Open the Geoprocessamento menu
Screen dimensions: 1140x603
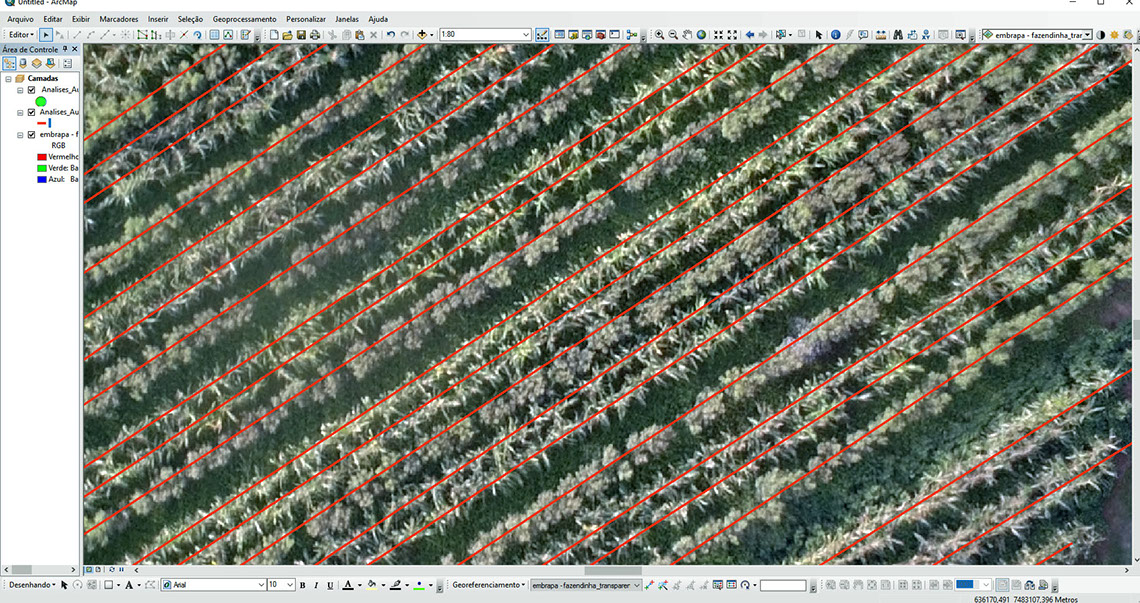[x=244, y=19]
